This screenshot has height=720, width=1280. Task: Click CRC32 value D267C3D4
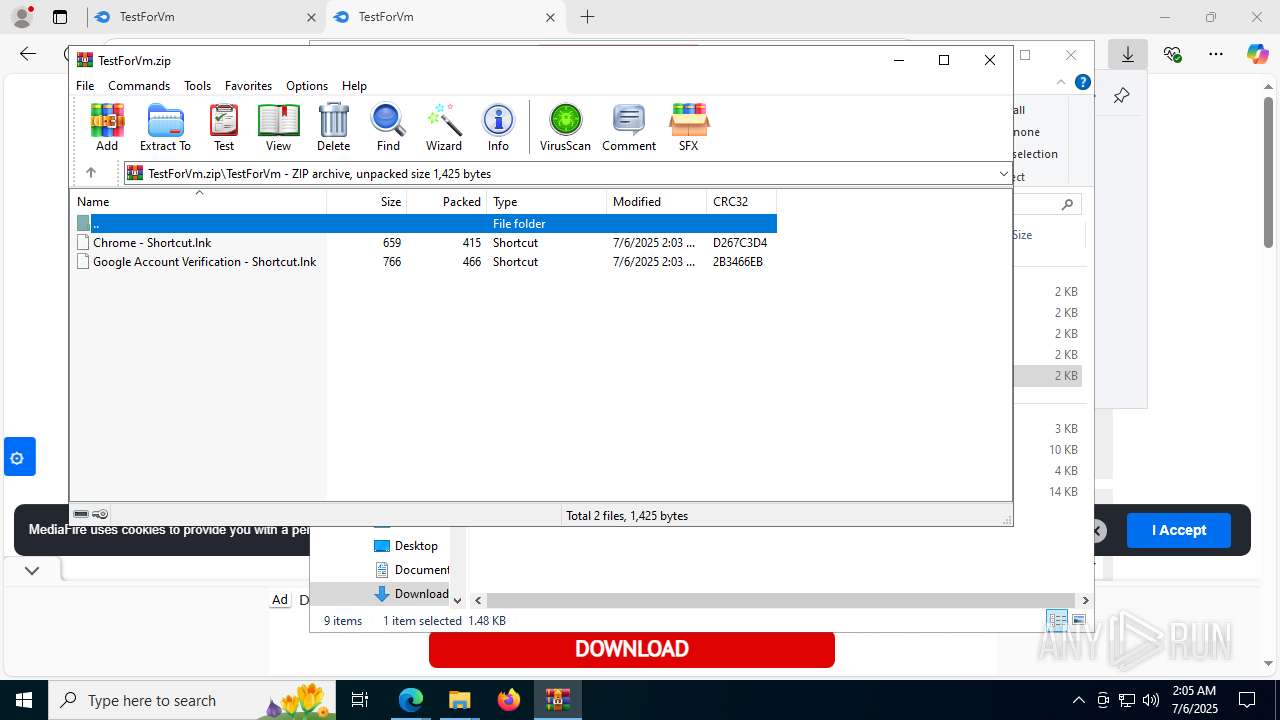[x=739, y=243]
